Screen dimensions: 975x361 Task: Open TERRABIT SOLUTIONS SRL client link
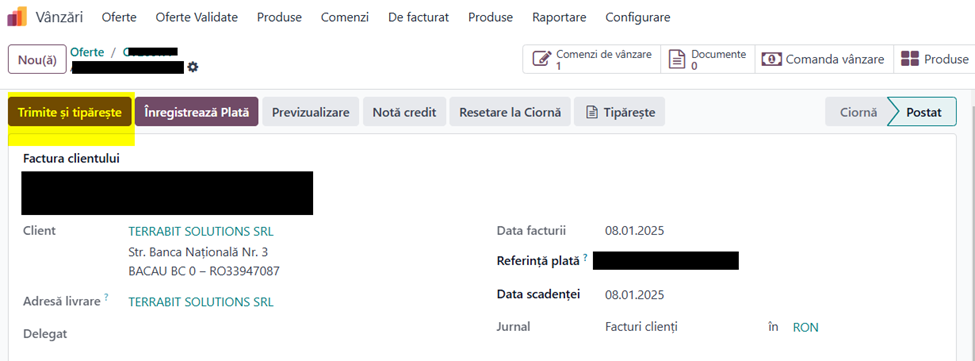[x=201, y=232]
